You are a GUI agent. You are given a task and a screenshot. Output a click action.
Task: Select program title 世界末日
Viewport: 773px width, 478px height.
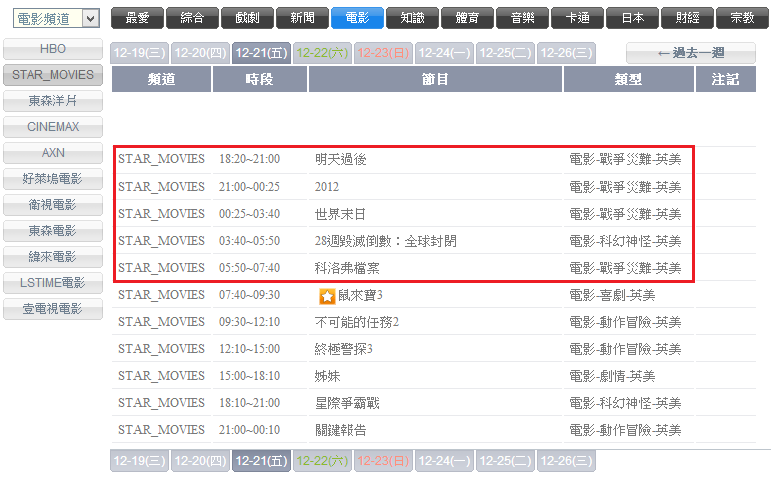pos(341,214)
